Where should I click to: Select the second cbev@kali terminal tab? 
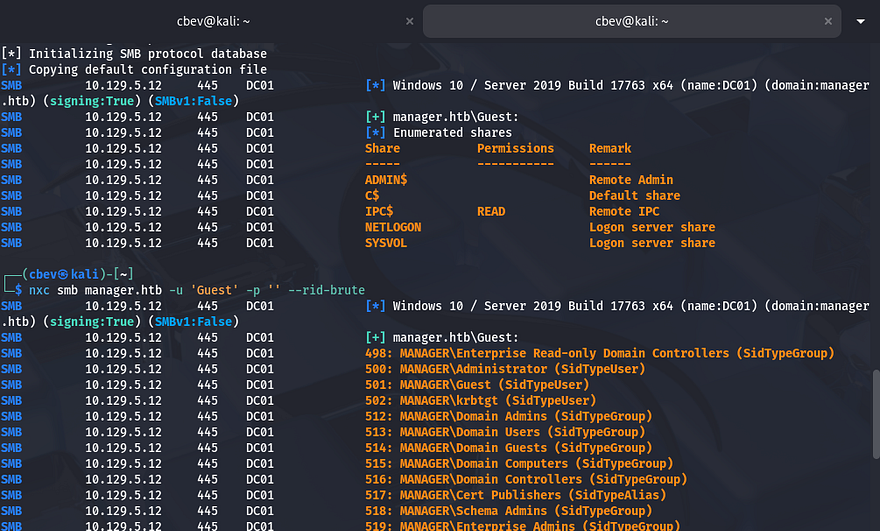pyautogui.click(x=630, y=20)
